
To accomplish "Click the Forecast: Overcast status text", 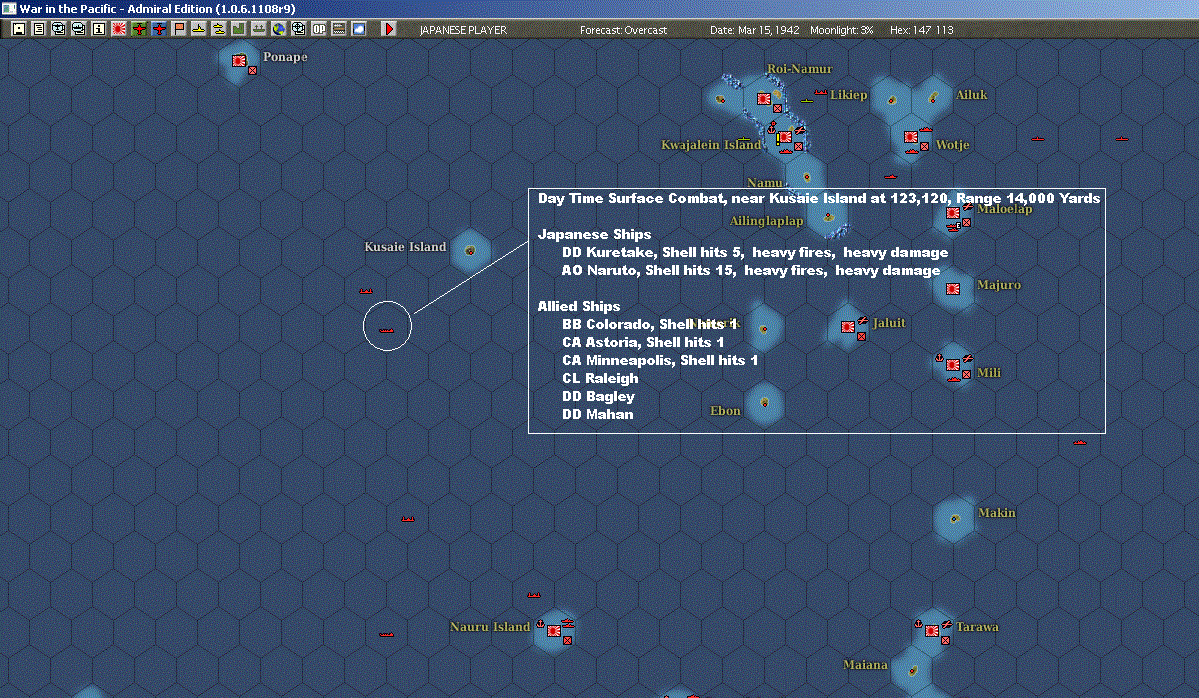I will (x=623, y=30).
